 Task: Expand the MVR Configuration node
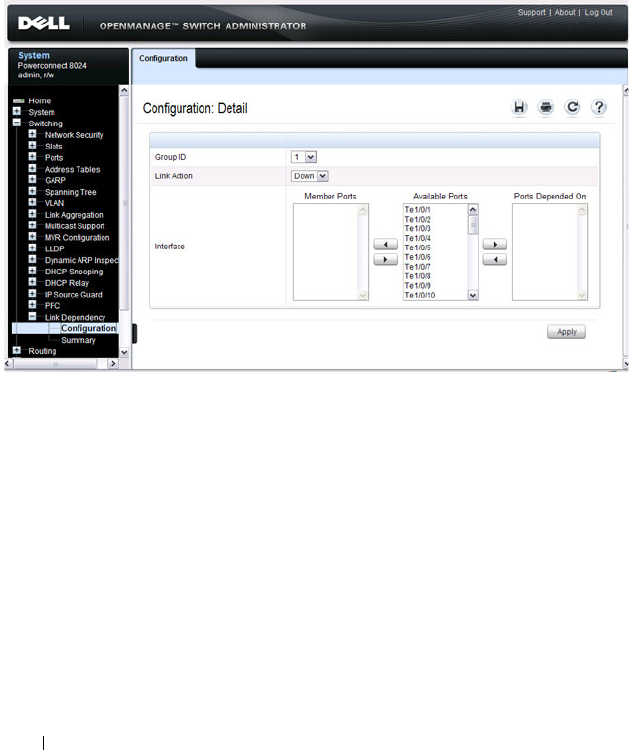coord(32,237)
